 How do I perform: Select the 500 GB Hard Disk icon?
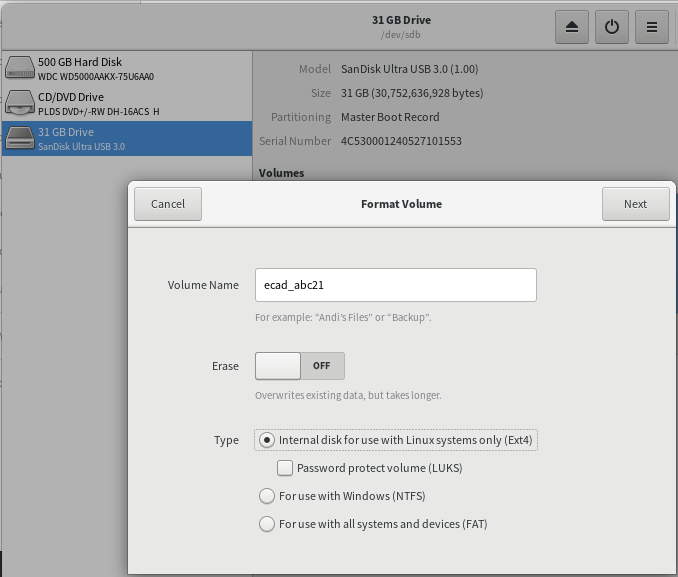20,68
